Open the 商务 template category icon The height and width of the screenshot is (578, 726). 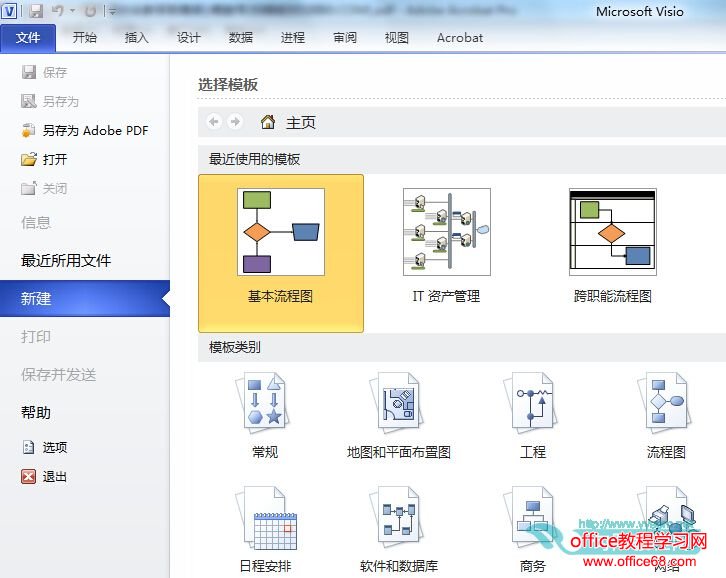click(x=531, y=515)
